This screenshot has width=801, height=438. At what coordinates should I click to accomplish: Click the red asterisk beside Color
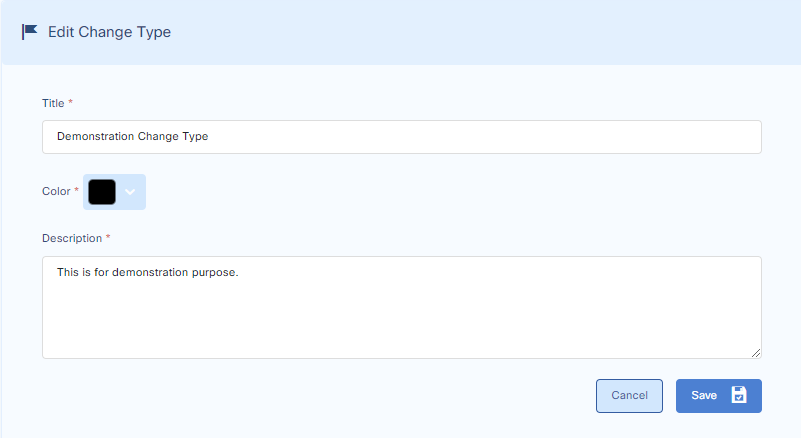point(77,190)
